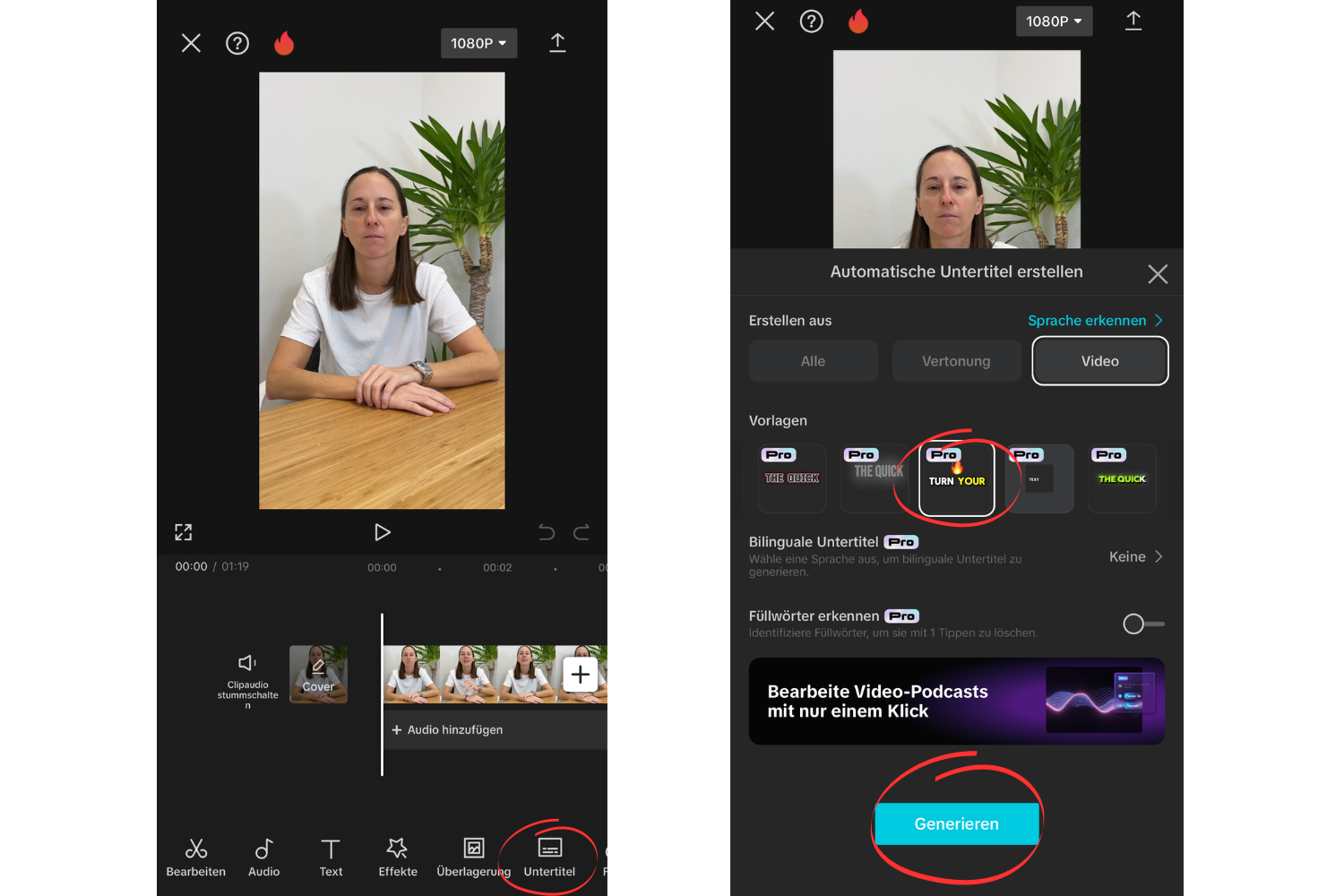Choose the green THE QUICK template
Screen dimensions: 1344x896
tap(1122, 478)
